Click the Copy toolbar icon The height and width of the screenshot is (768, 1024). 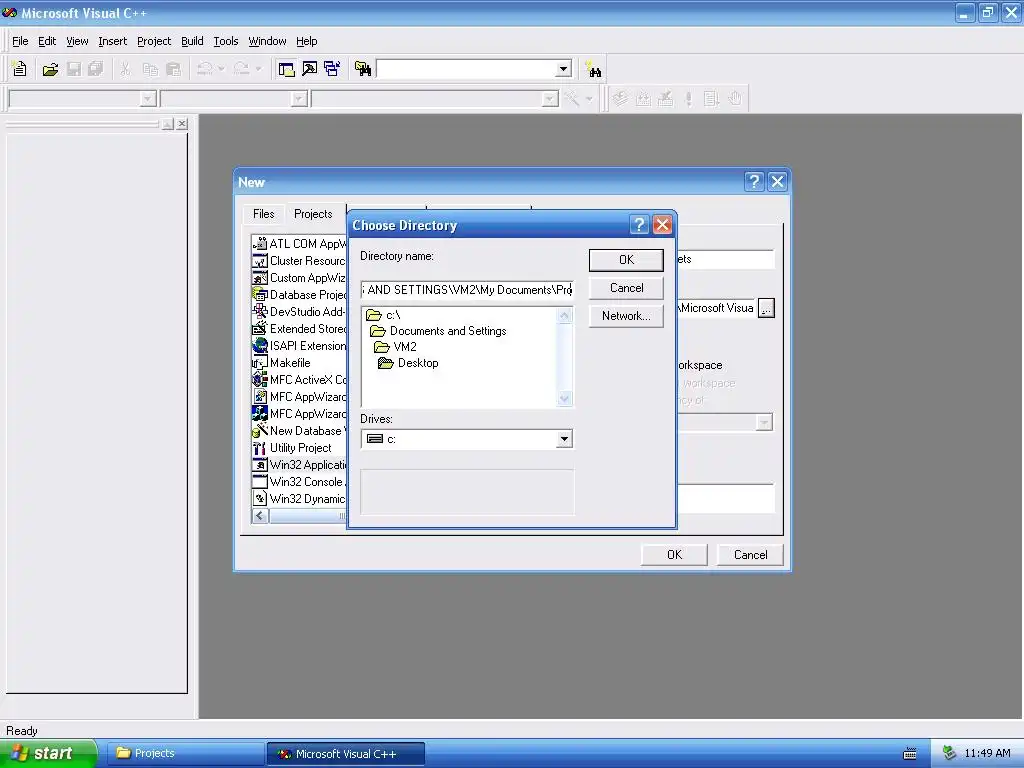click(x=150, y=69)
